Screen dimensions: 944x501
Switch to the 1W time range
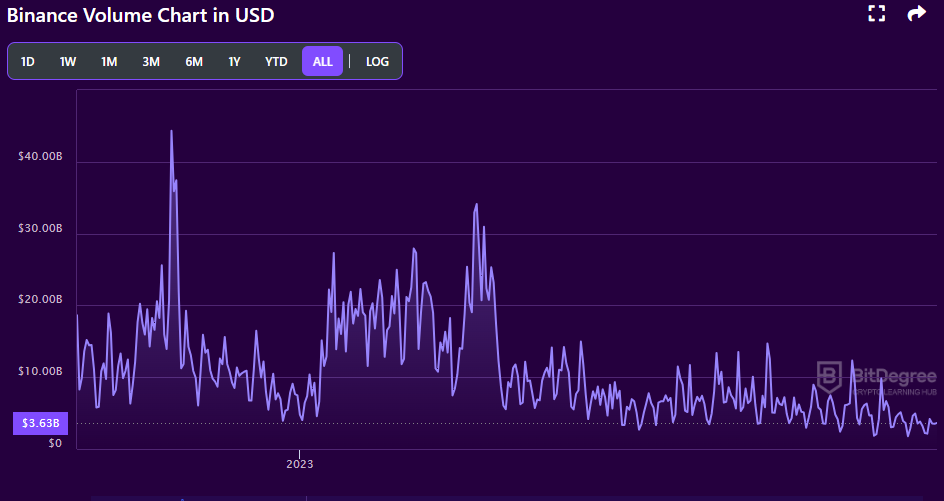[x=68, y=61]
